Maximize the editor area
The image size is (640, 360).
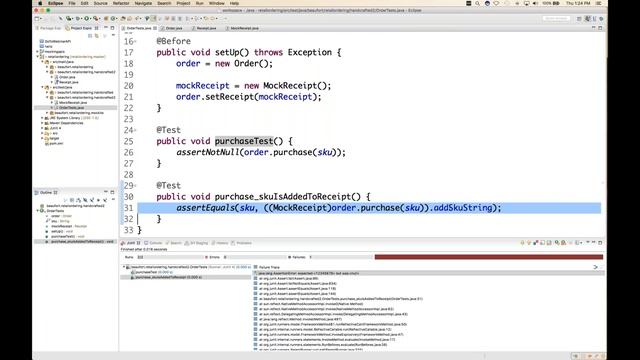pos(600,28)
